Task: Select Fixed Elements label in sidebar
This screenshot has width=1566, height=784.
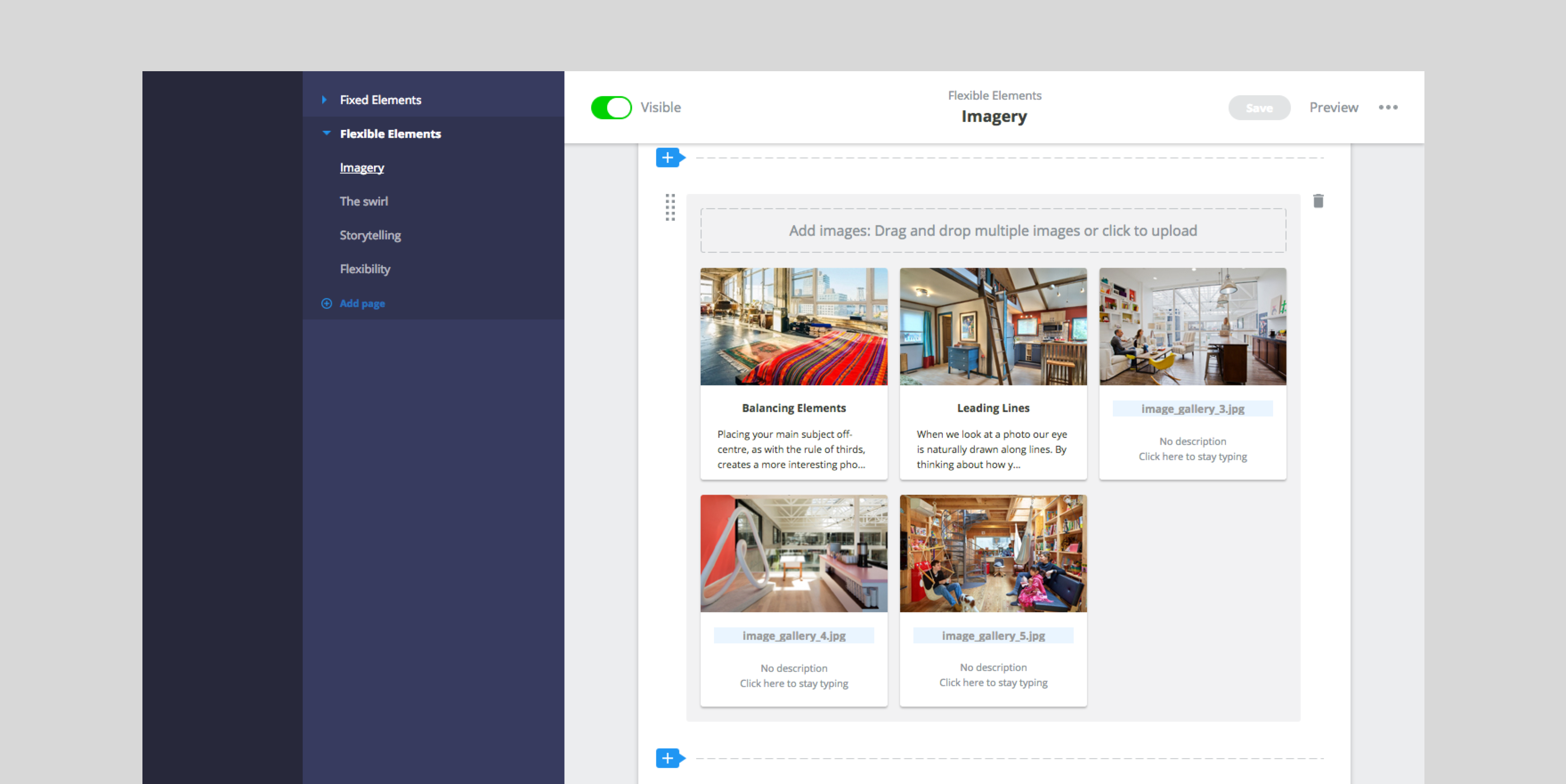Action: pos(381,100)
